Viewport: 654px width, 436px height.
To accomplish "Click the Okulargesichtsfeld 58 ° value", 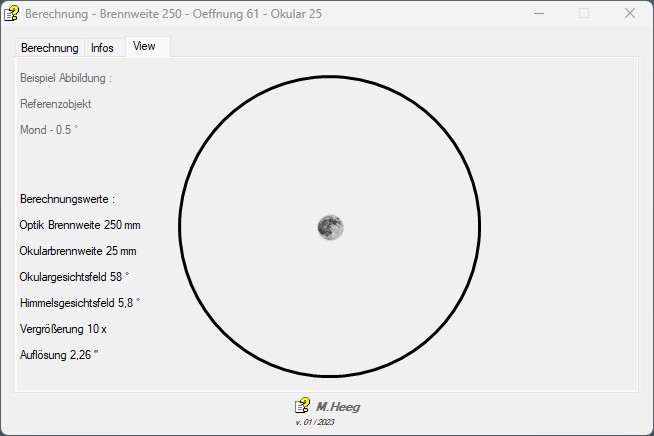I will 74,277.
